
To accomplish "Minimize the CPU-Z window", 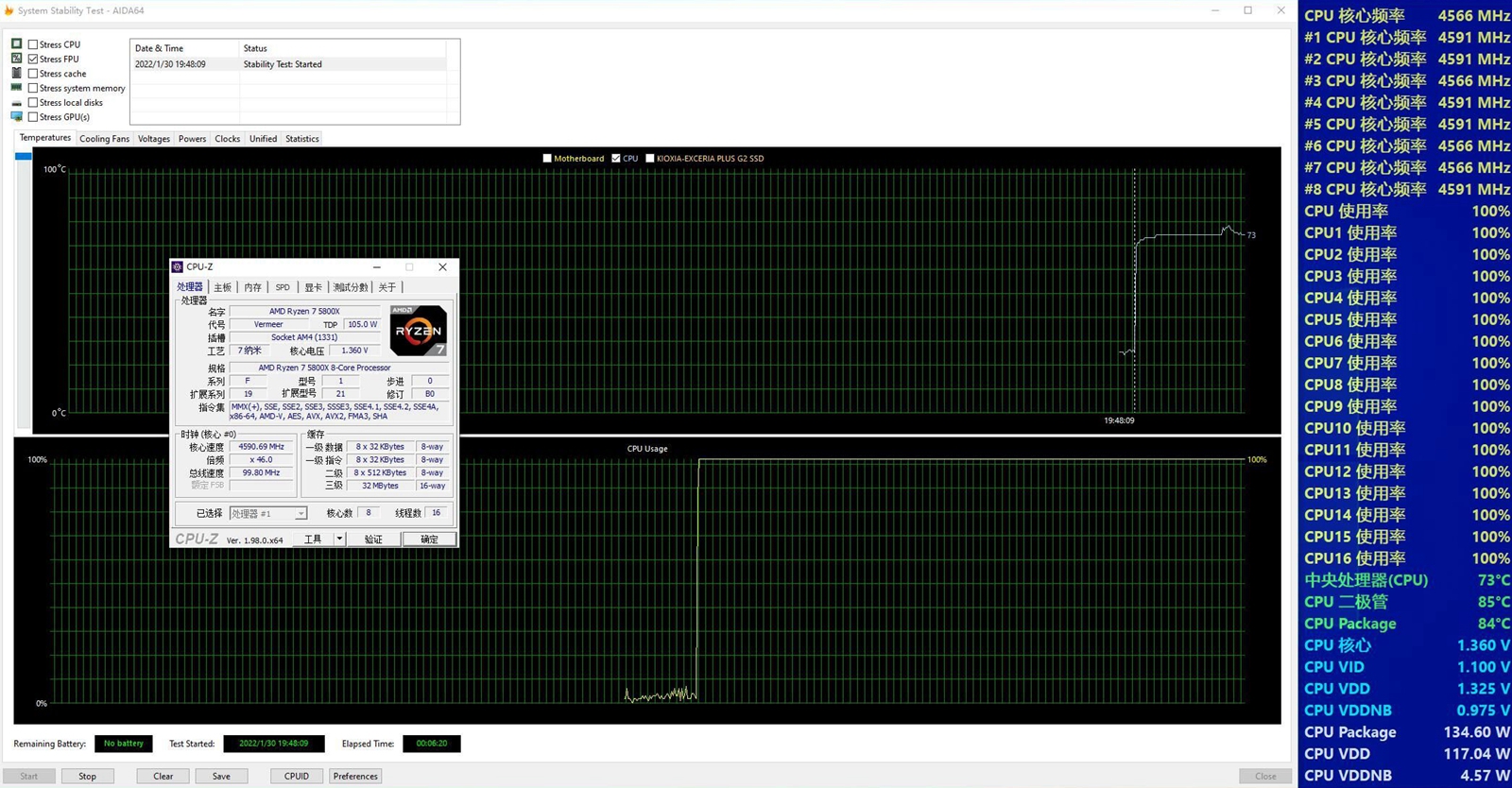I will pos(376,267).
